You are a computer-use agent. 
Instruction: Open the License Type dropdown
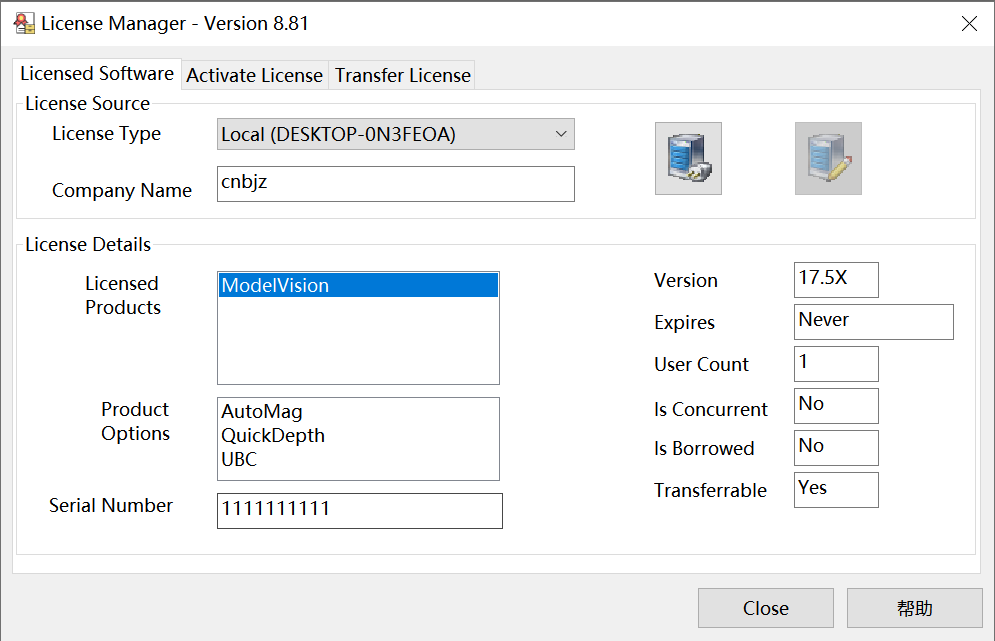tap(395, 134)
